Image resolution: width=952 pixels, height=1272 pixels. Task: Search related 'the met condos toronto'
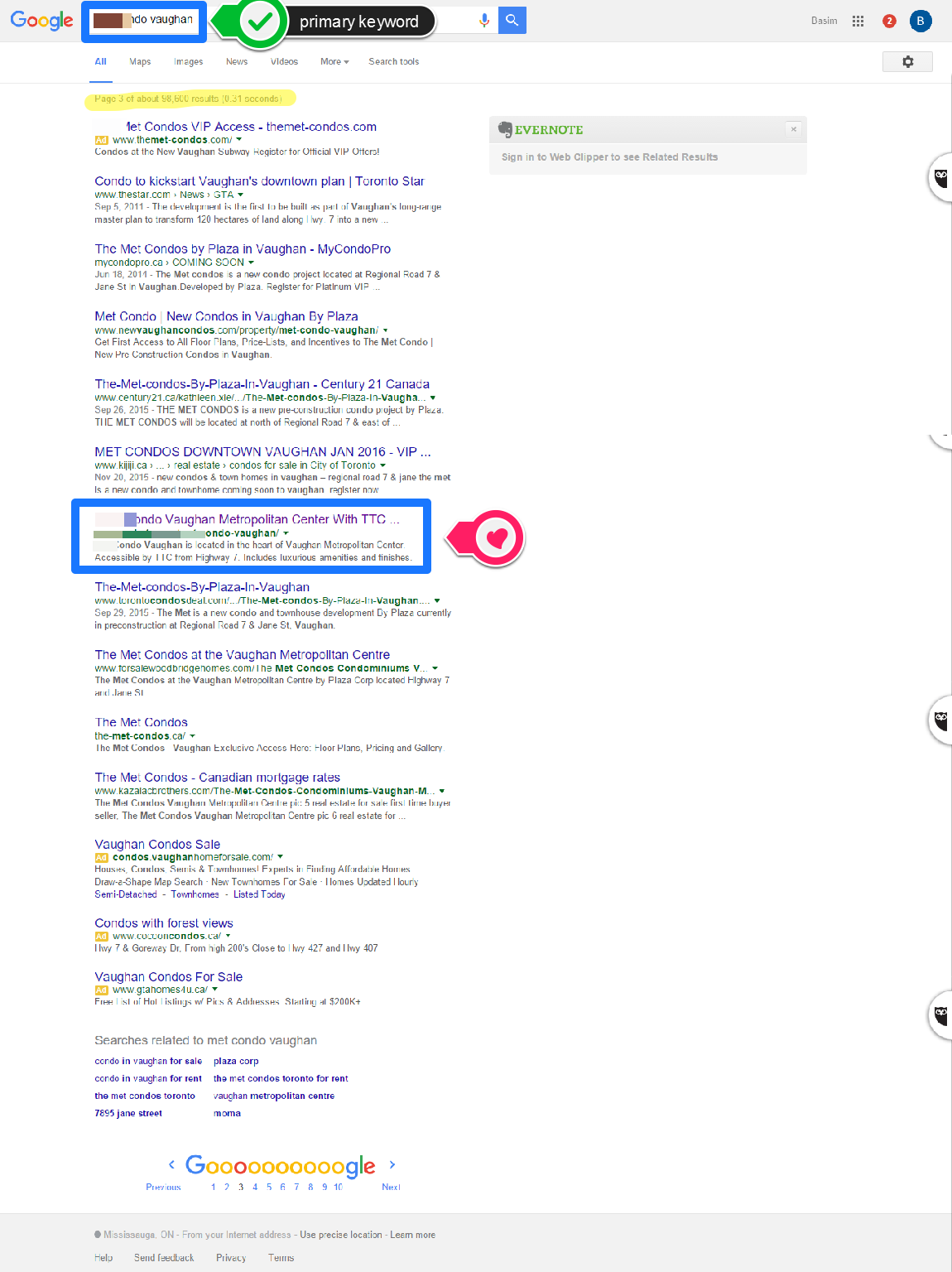[x=145, y=1096]
